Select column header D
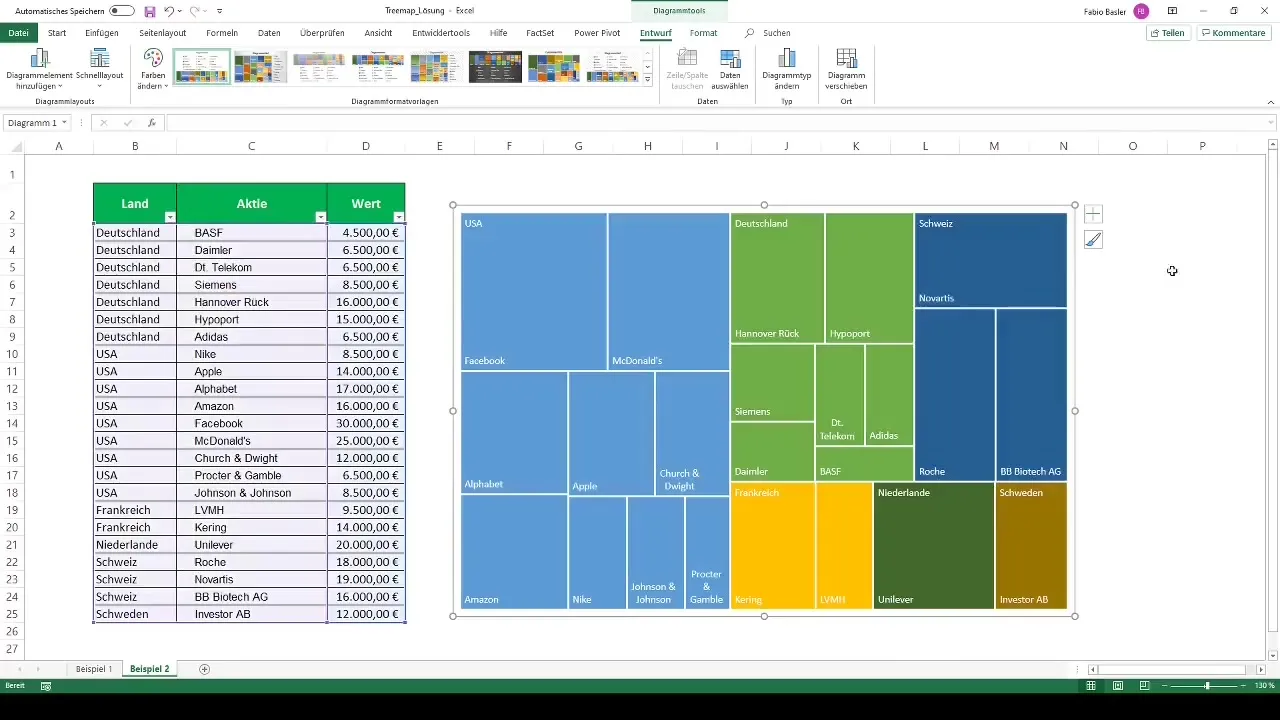The image size is (1280, 720). [x=366, y=146]
